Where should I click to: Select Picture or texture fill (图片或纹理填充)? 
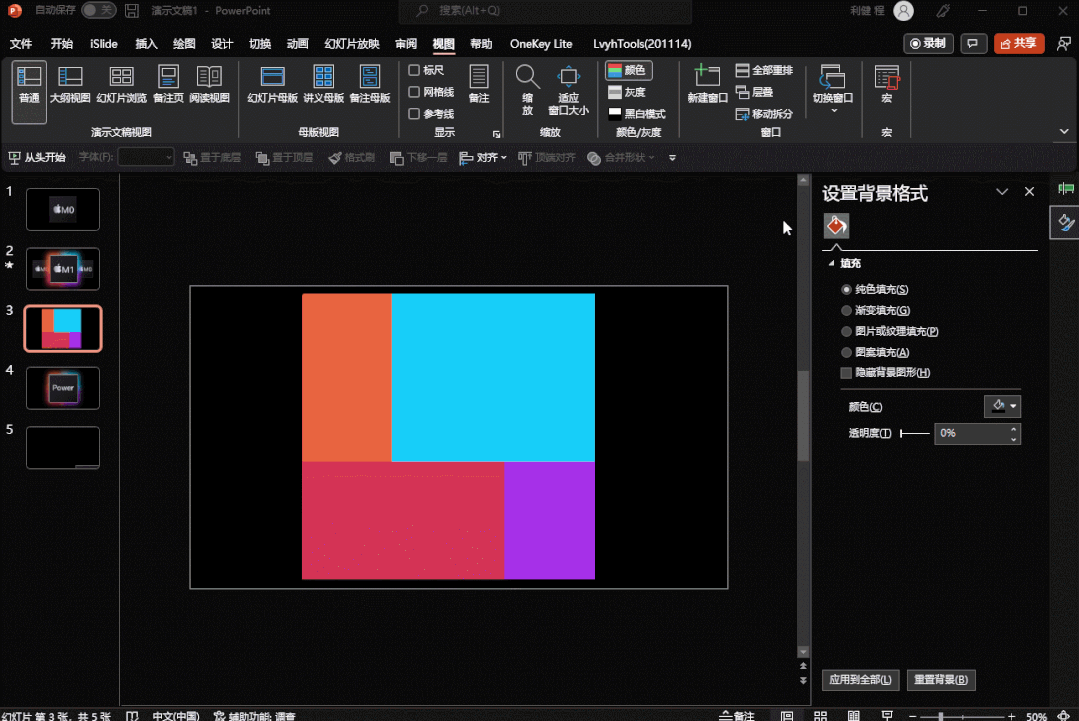click(846, 331)
